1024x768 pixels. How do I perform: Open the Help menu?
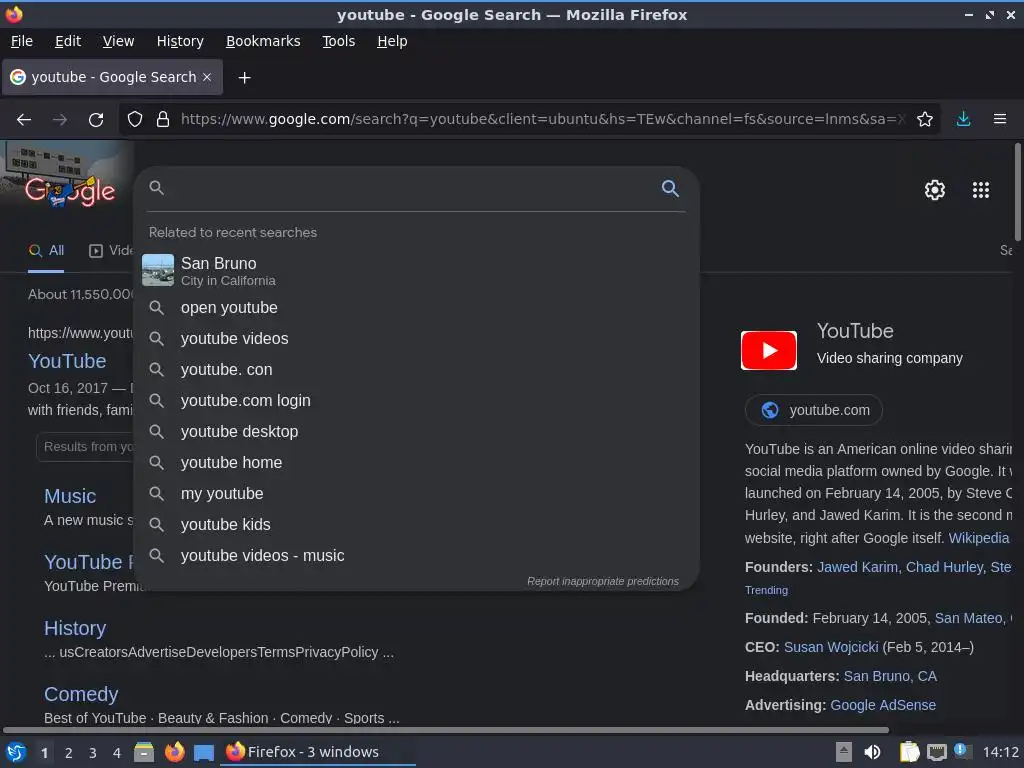392,41
